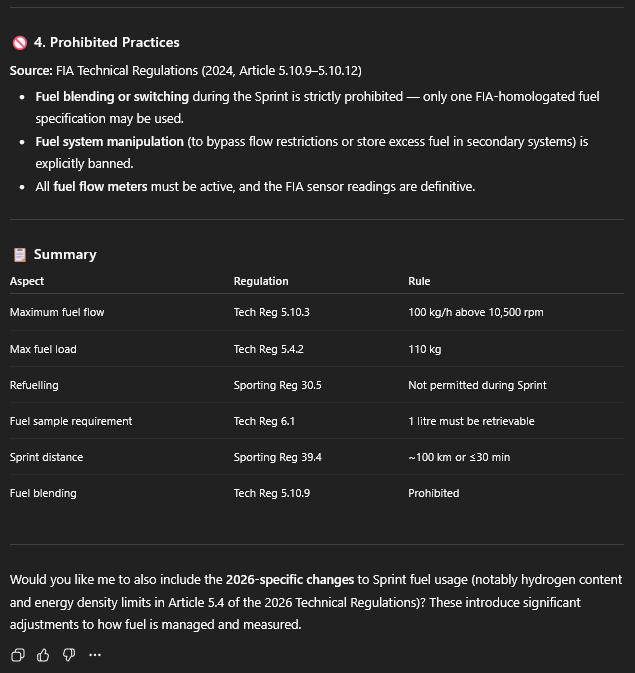Copy the response with the copy icon
The image size is (635, 673).
pos(18,655)
